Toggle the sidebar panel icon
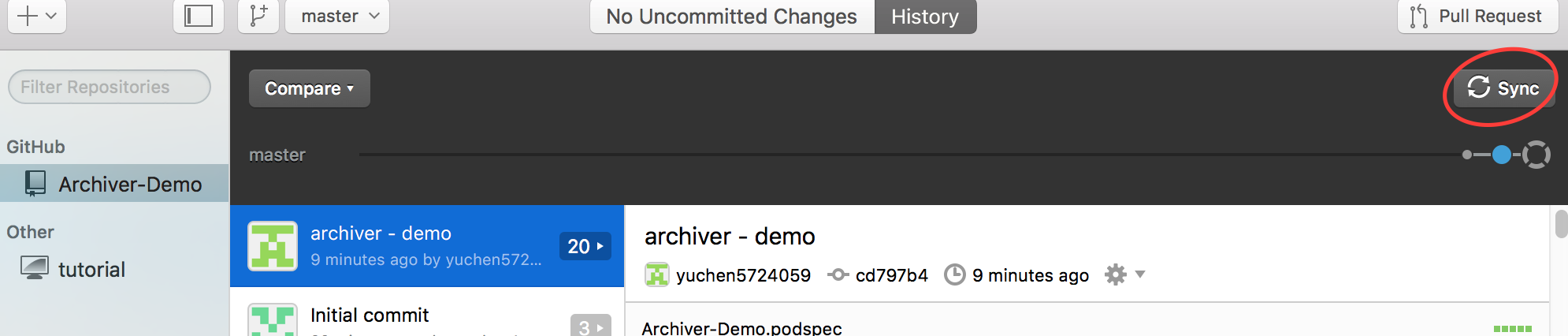1568x336 pixels. 199,16
